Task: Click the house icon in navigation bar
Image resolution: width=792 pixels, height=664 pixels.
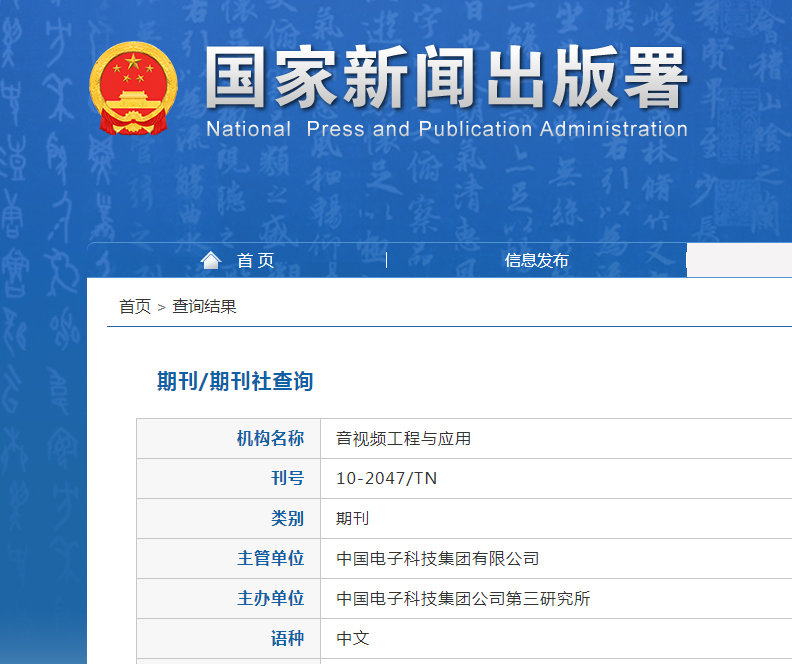Action: tap(210, 260)
